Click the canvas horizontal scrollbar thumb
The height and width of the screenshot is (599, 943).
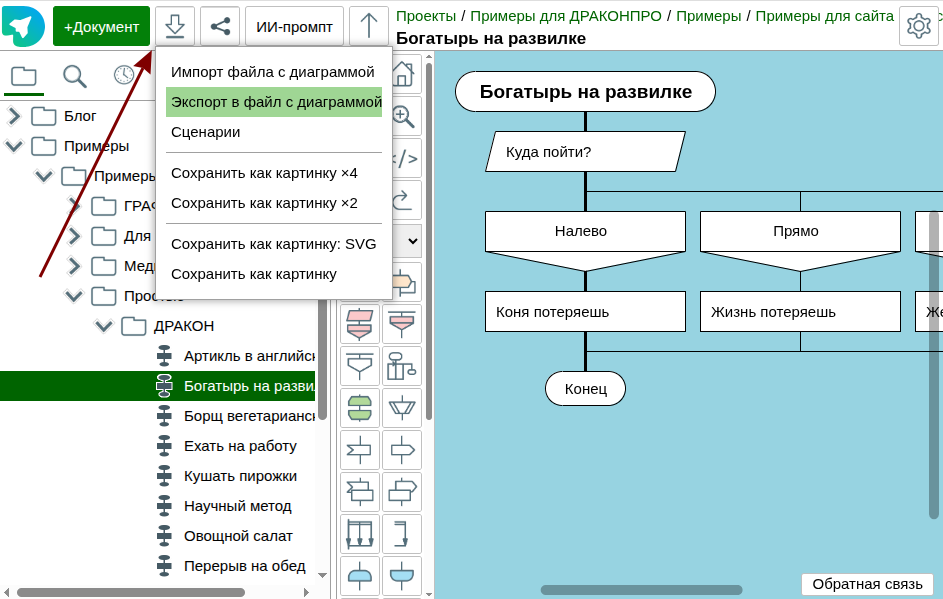tap(641, 590)
